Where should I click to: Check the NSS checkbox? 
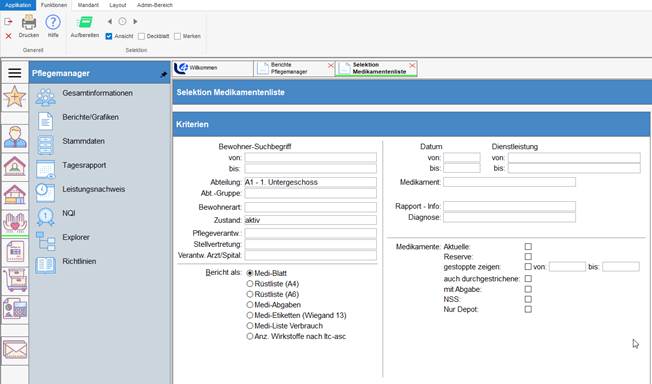click(x=528, y=299)
